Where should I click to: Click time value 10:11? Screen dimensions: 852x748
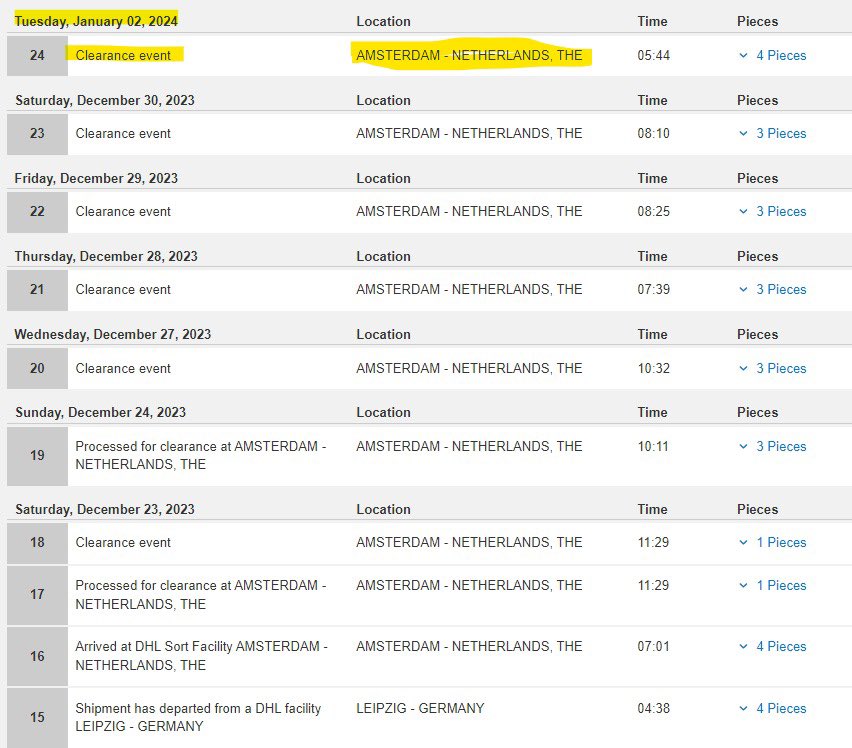[654, 447]
